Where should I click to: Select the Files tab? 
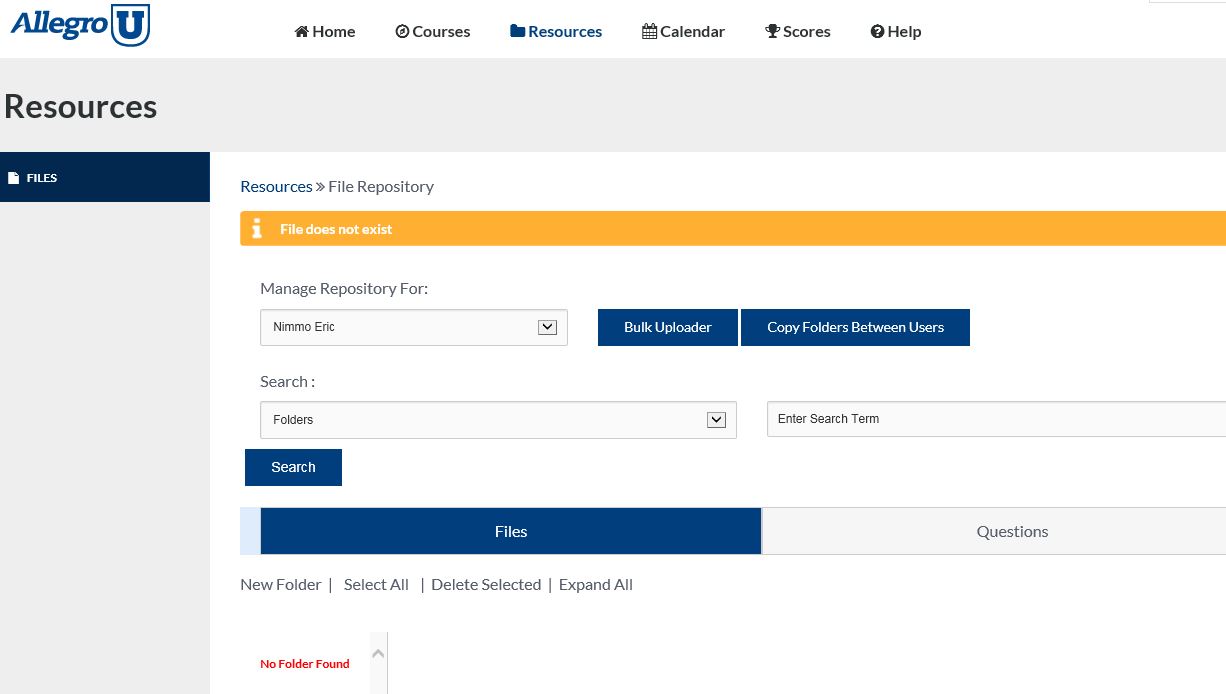pyautogui.click(x=510, y=531)
